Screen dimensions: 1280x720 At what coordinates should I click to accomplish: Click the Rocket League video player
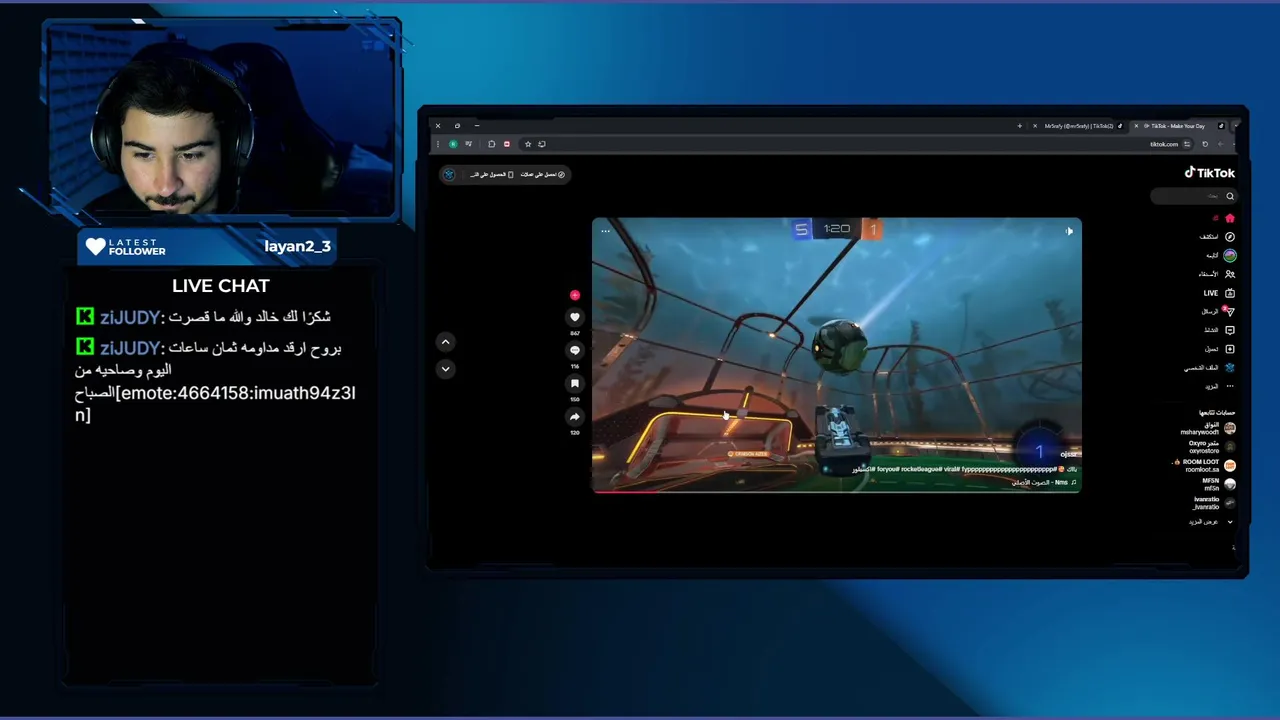pos(836,355)
